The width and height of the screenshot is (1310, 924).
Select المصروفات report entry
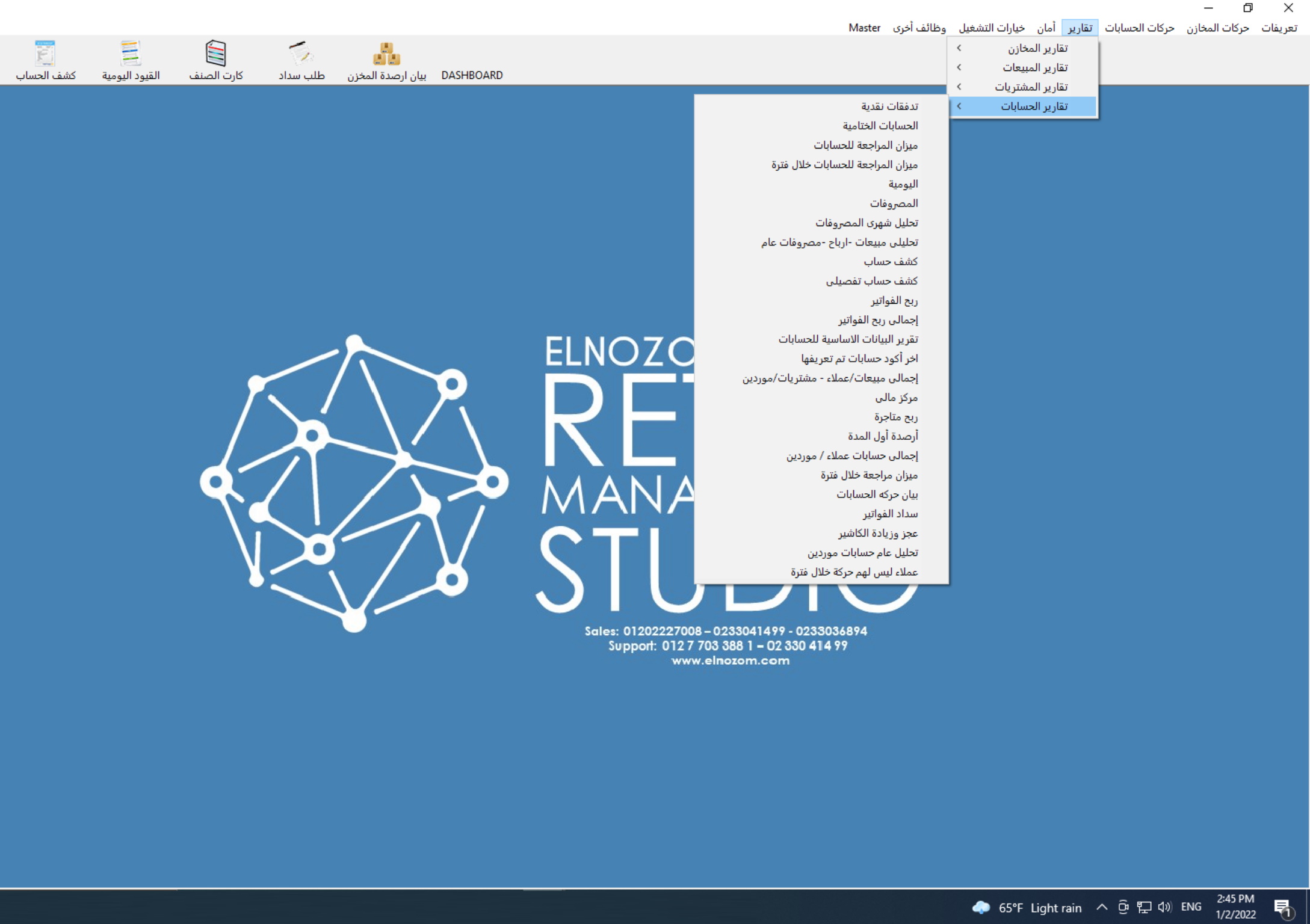tap(822, 203)
